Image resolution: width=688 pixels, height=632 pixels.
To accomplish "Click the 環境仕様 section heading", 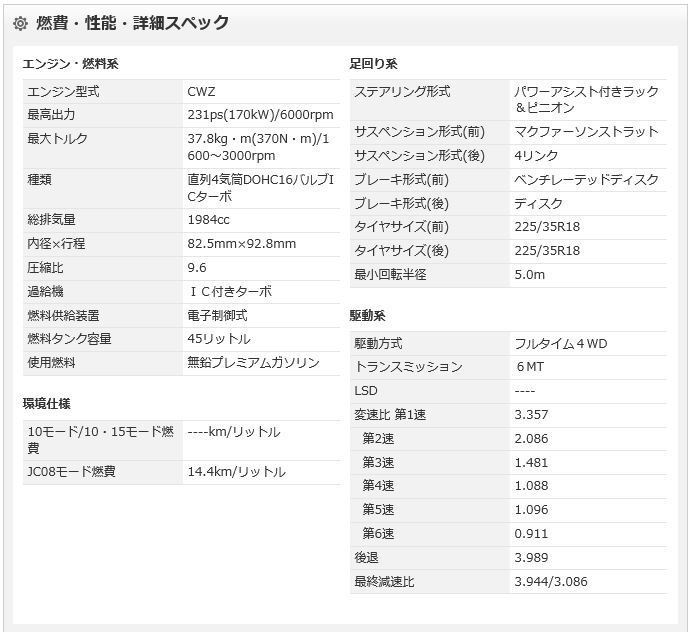I will [x=47, y=404].
